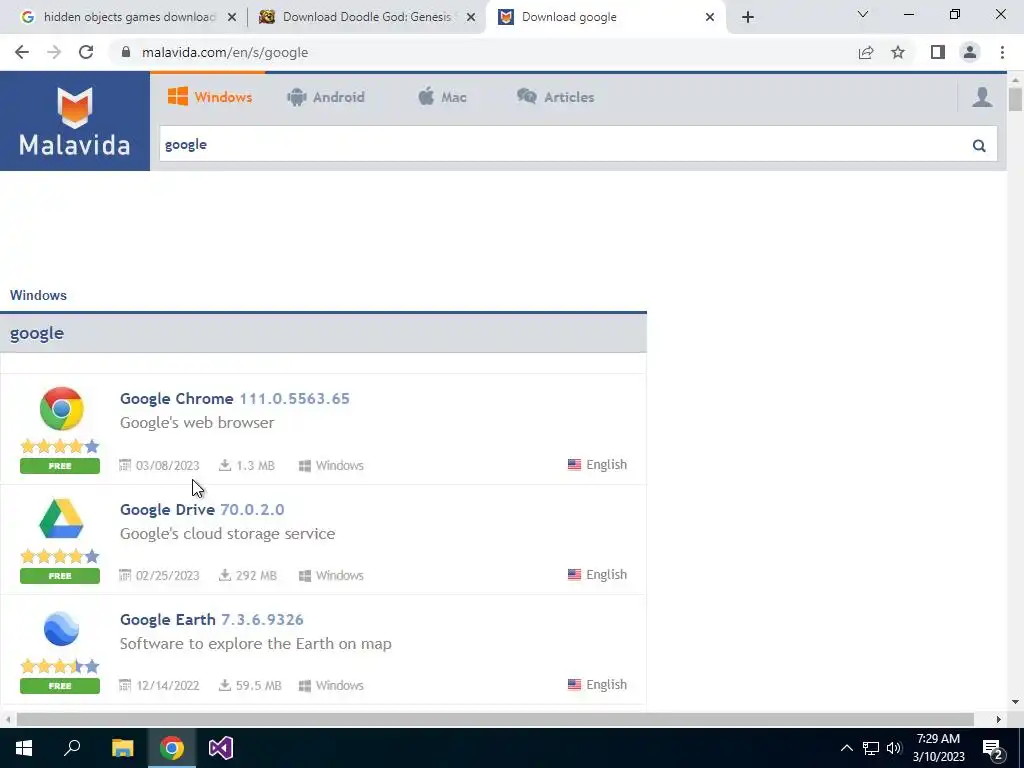Open the tab search chevron

pyautogui.click(x=863, y=14)
